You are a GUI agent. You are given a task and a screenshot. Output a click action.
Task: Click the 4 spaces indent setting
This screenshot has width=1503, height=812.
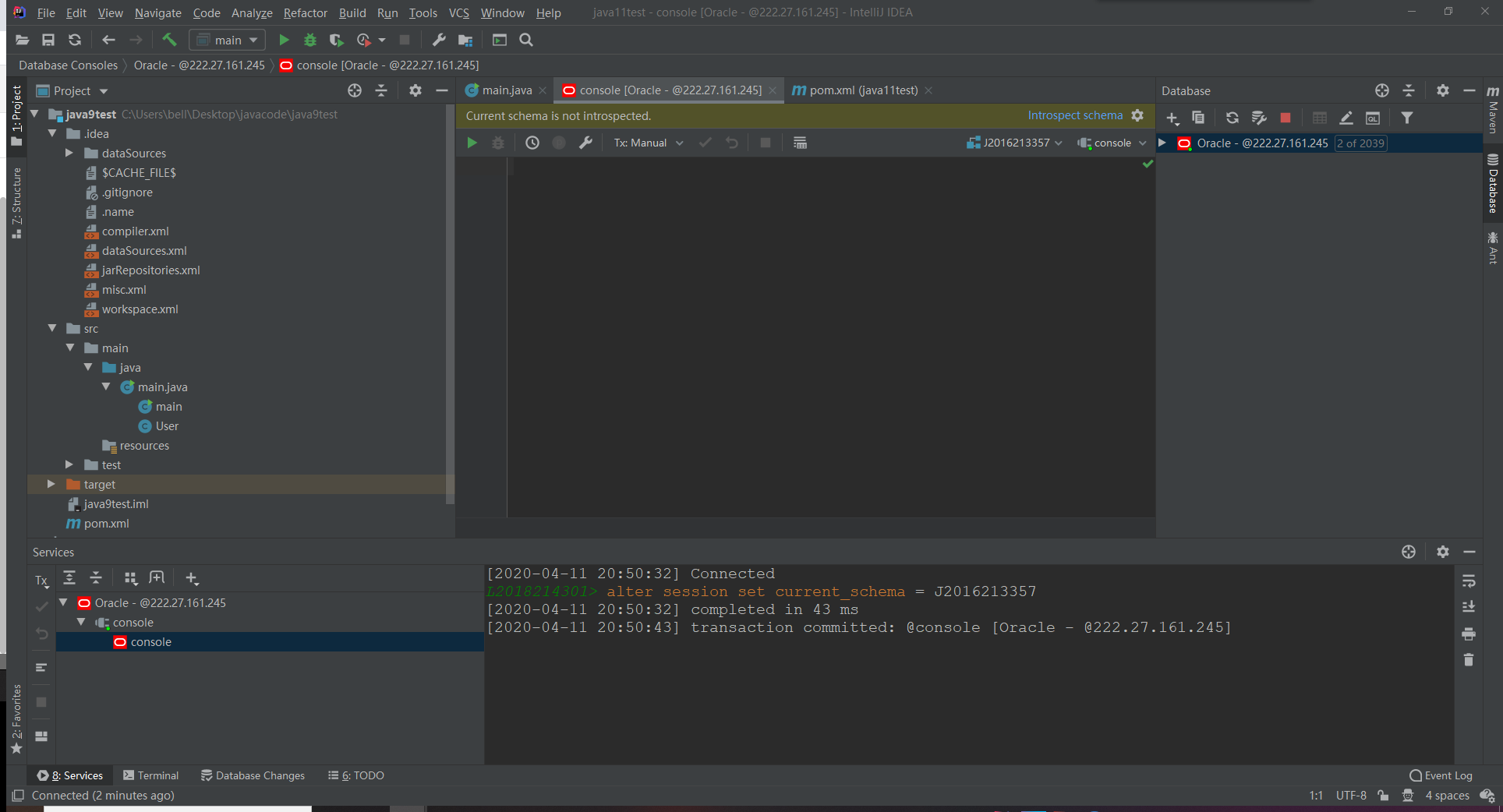(x=1447, y=796)
